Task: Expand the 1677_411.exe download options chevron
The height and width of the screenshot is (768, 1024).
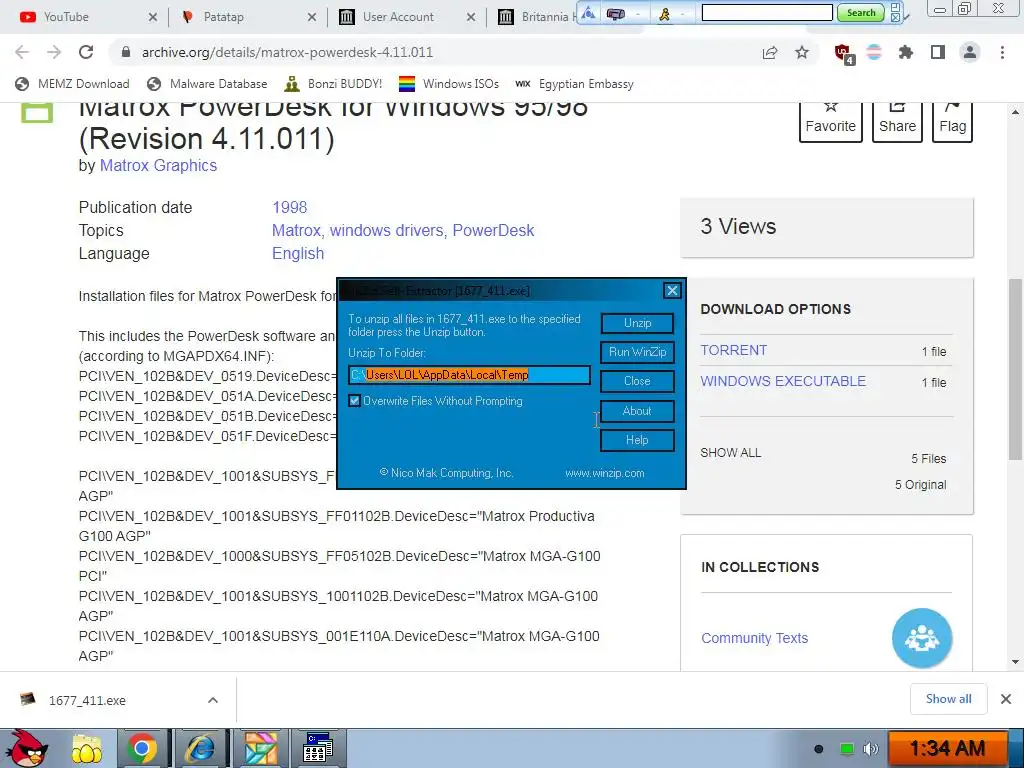Action: click(x=212, y=700)
